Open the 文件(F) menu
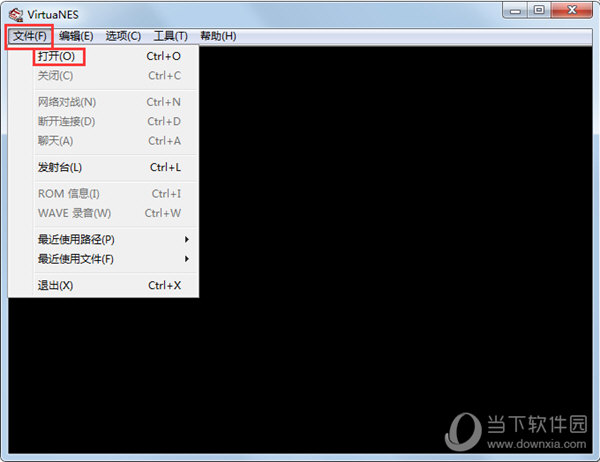 pos(29,36)
